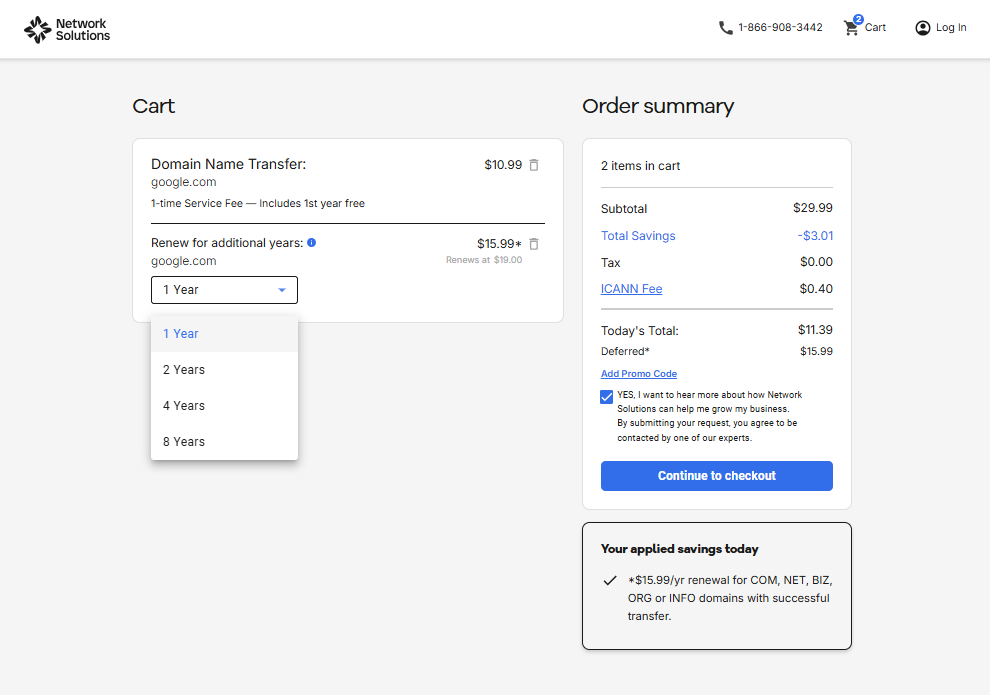Screen dimensions: 990x695
Task: Collapse the 1 Year renewal dropdown
Action: pyautogui.click(x=224, y=289)
